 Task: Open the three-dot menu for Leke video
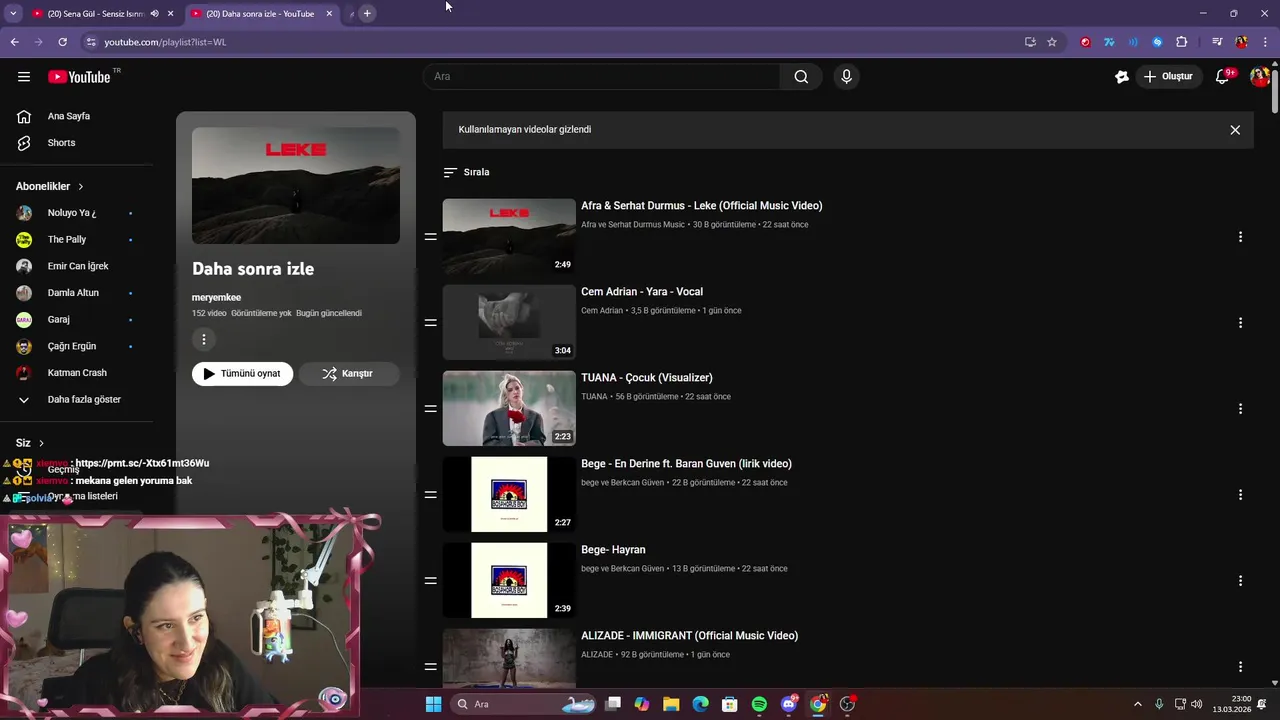tap(1240, 237)
